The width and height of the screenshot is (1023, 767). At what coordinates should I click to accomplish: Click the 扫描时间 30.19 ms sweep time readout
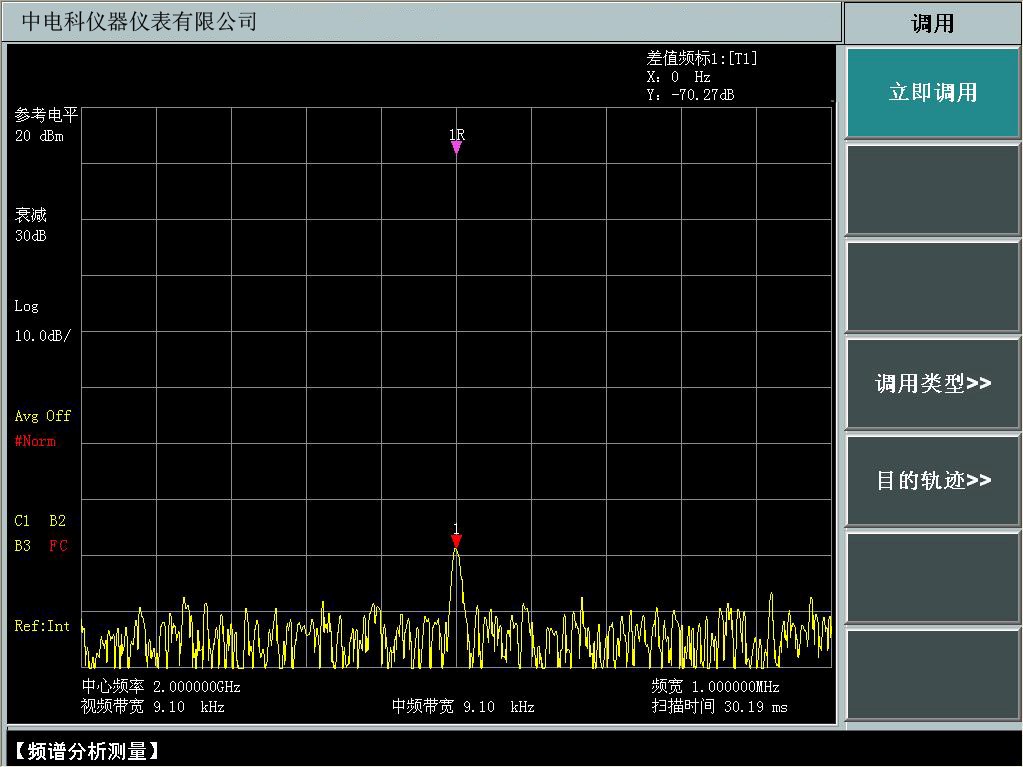tap(719, 707)
